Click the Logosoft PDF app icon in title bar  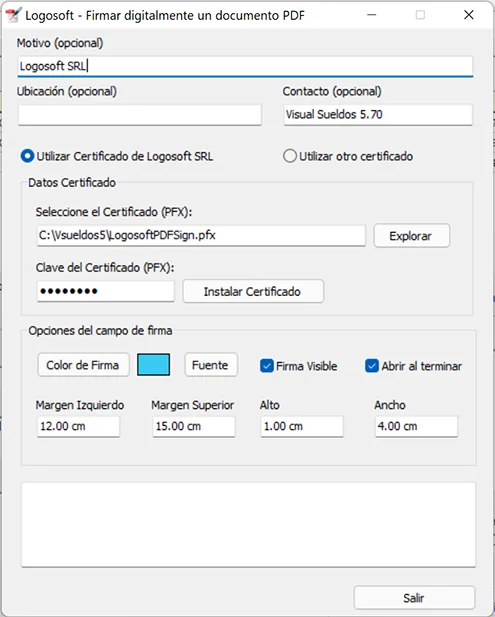click(x=13, y=15)
